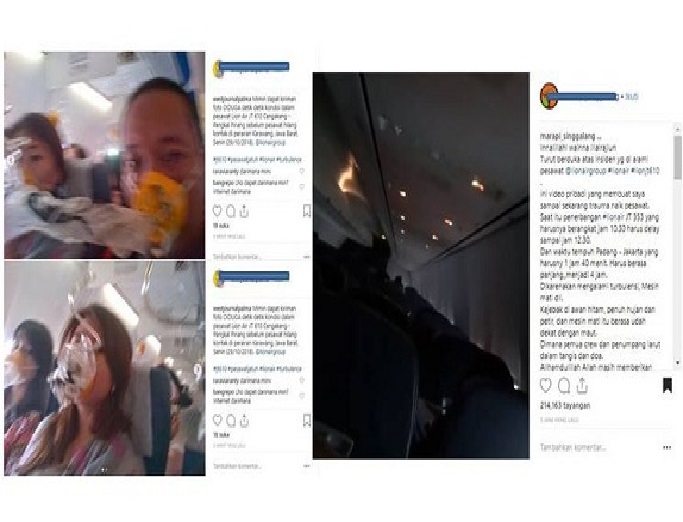The height and width of the screenshot is (522, 683).
Task: Open more options dots on the video post
Action: 666,447
